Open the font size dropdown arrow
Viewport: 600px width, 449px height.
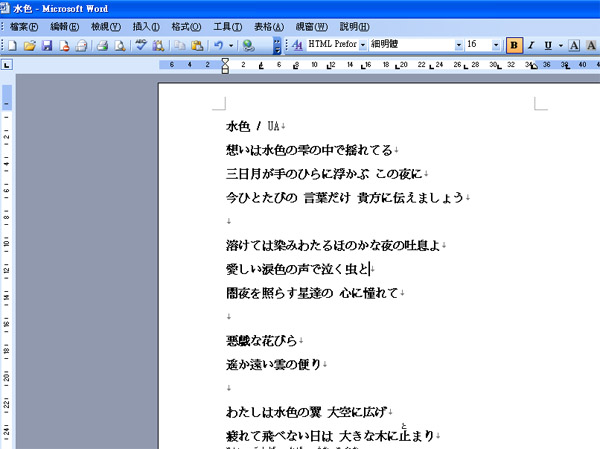(496, 45)
